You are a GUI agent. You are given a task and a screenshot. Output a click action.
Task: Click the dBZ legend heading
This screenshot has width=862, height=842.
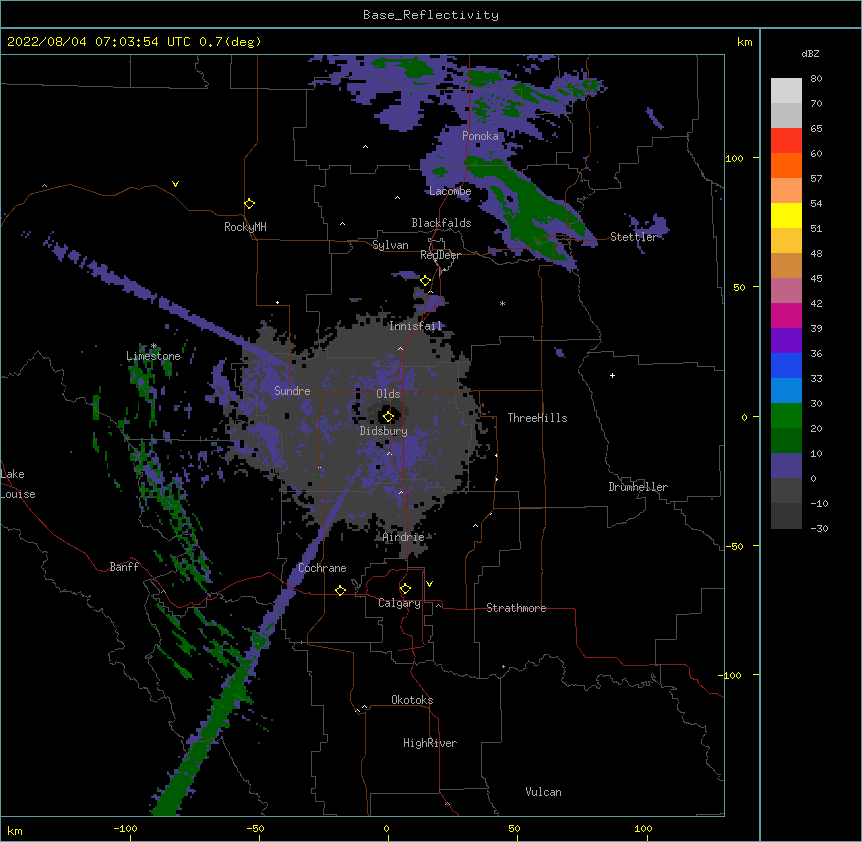[810, 53]
